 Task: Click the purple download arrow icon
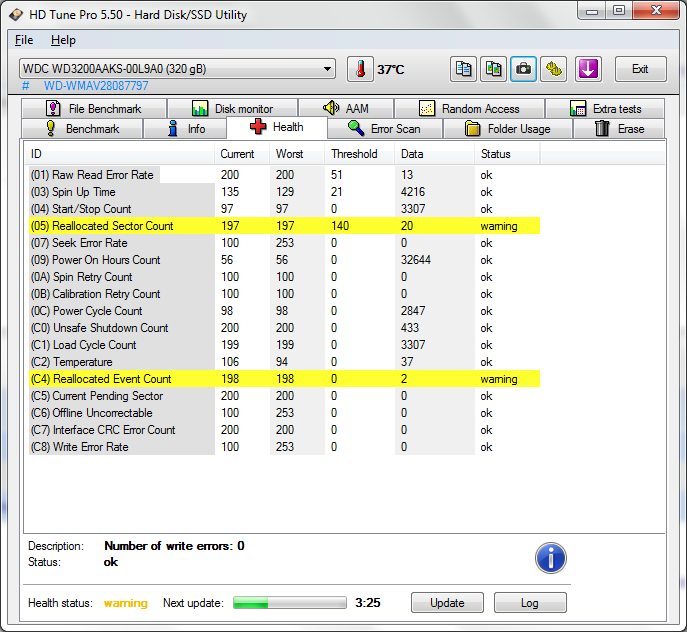click(x=588, y=69)
